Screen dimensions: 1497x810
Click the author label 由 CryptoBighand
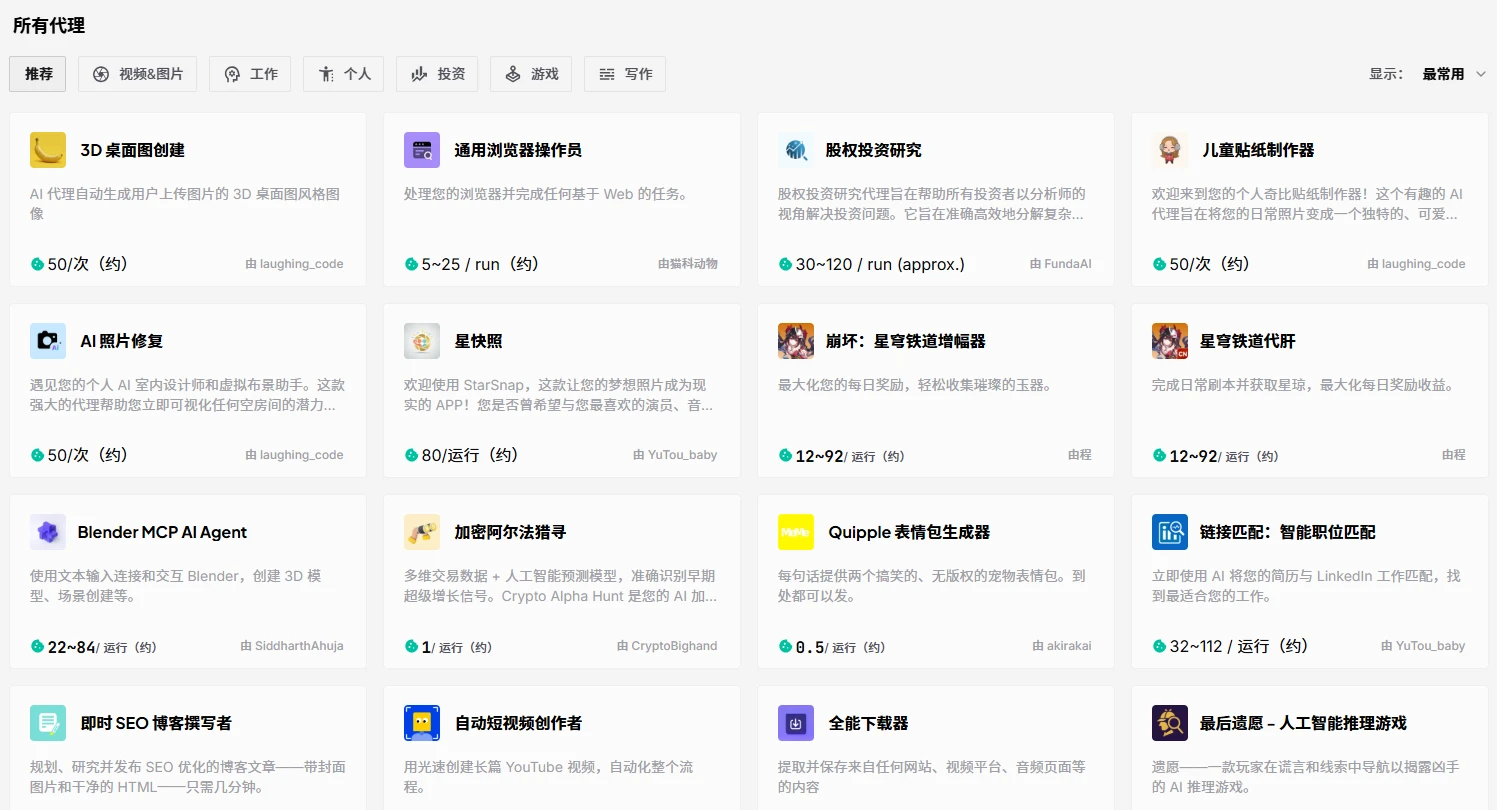tap(667, 646)
